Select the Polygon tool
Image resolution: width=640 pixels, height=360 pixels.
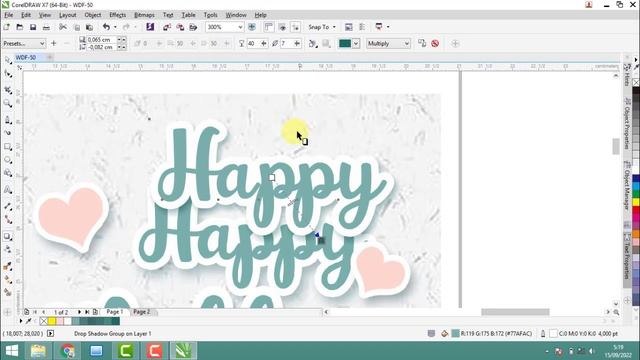coord(7,173)
